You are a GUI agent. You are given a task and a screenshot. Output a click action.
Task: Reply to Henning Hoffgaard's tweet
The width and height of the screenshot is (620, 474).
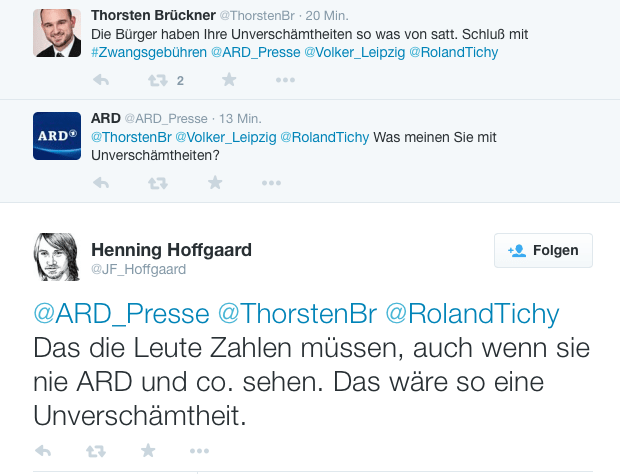click(43, 451)
